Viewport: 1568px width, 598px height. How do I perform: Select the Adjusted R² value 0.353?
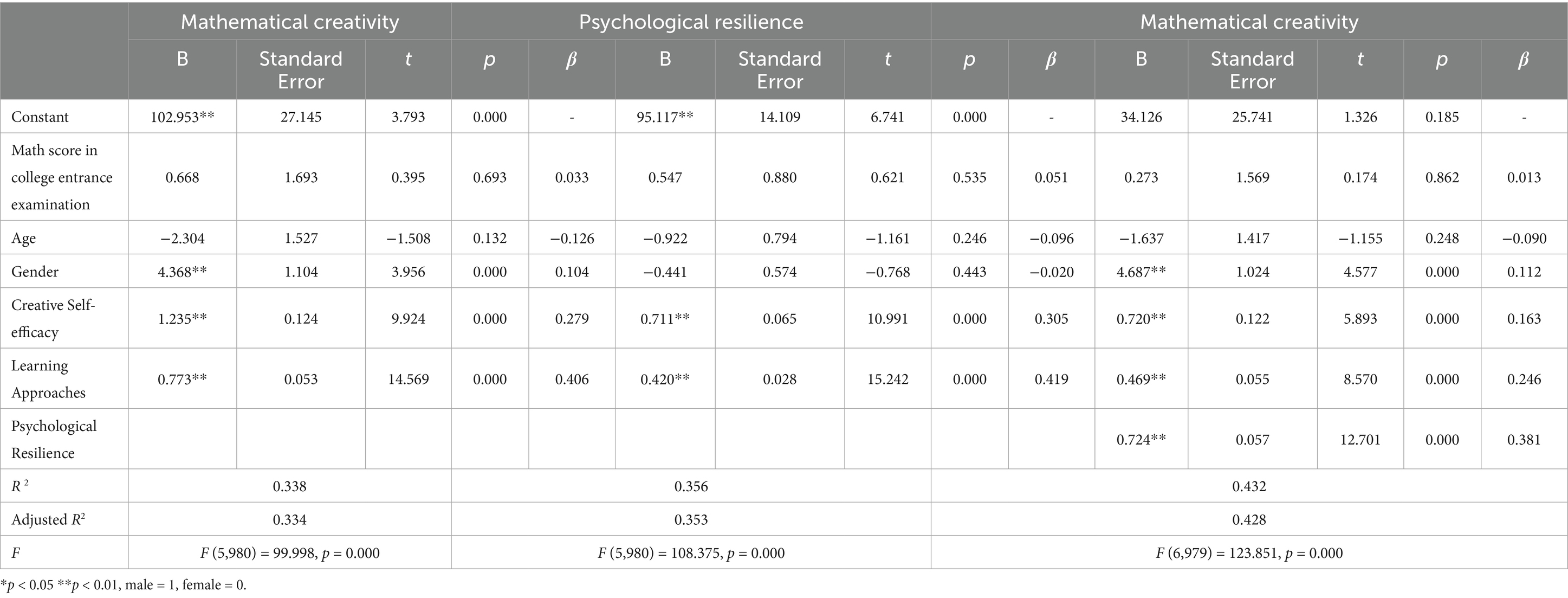tap(691, 519)
